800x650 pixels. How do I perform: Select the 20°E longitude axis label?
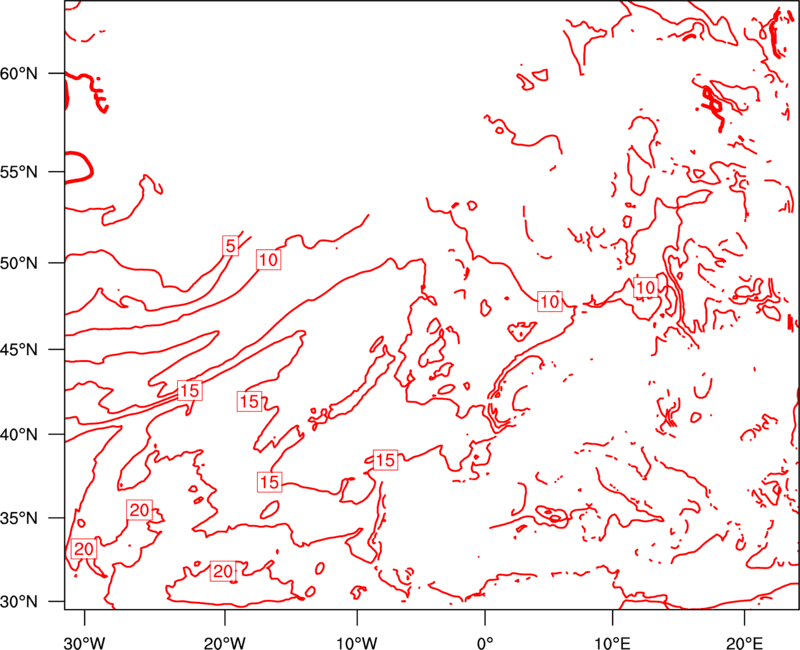click(x=744, y=643)
